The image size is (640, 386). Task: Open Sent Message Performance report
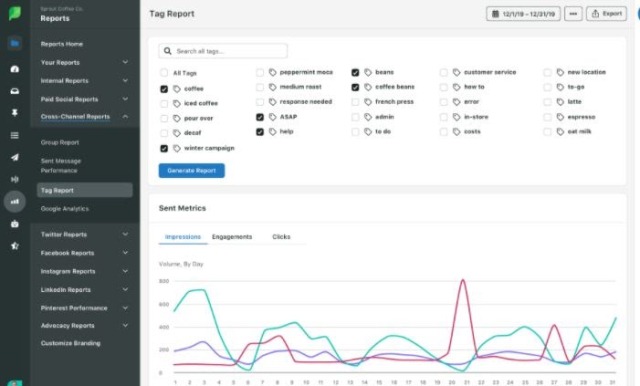click(61, 166)
